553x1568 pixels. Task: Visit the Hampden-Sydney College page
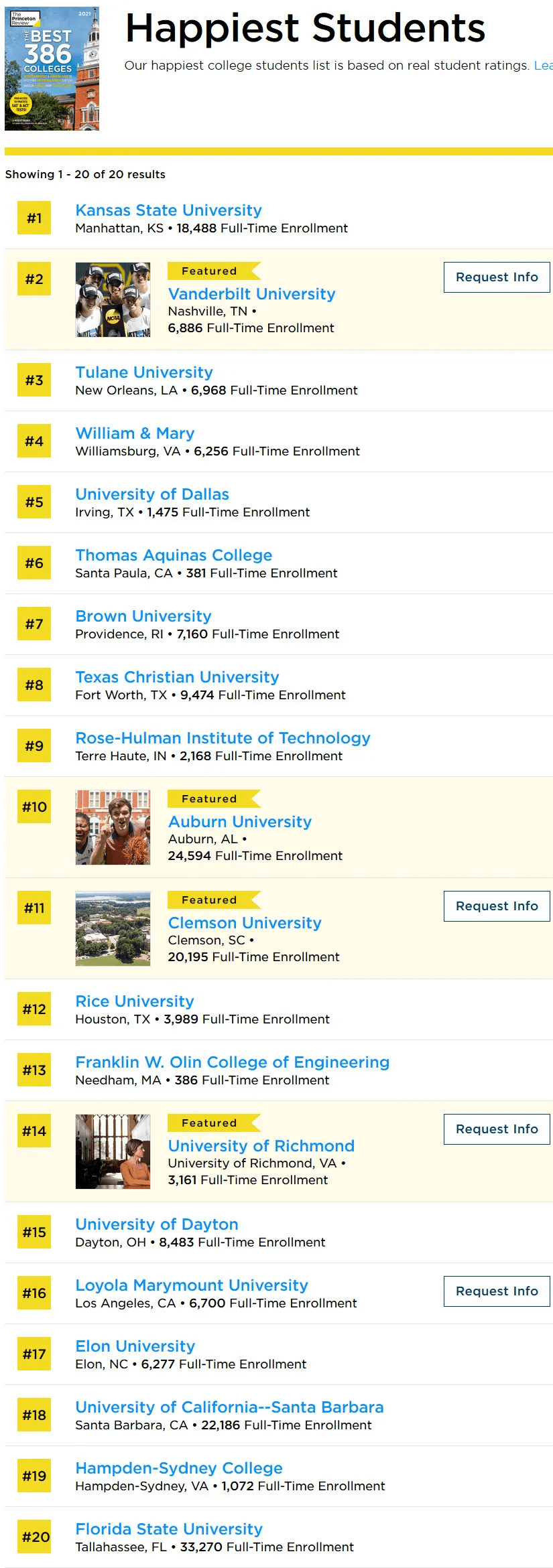click(179, 1468)
